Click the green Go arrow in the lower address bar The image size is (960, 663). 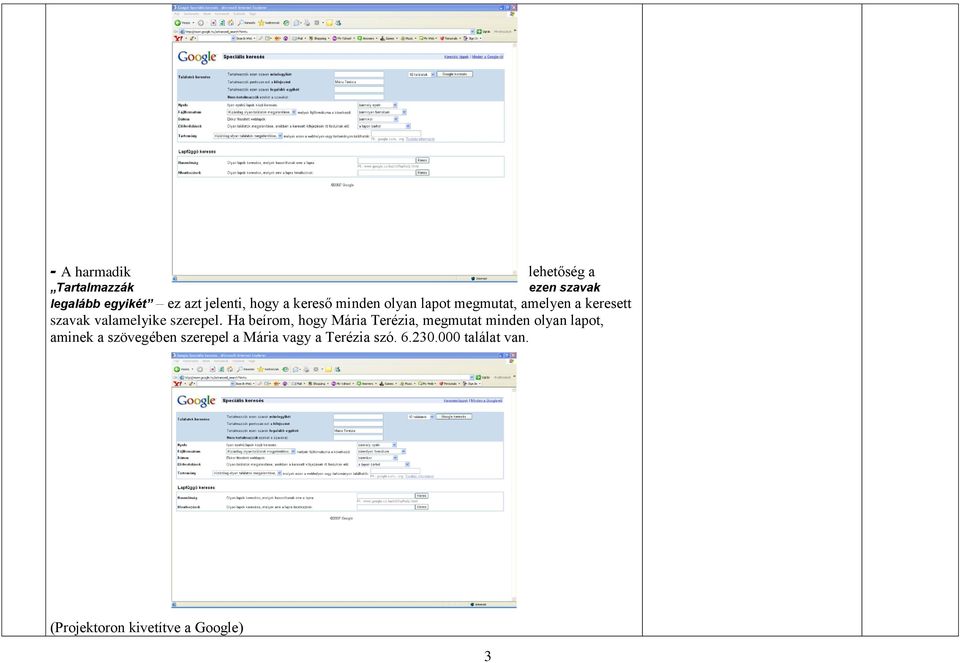click(x=479, y=378)
